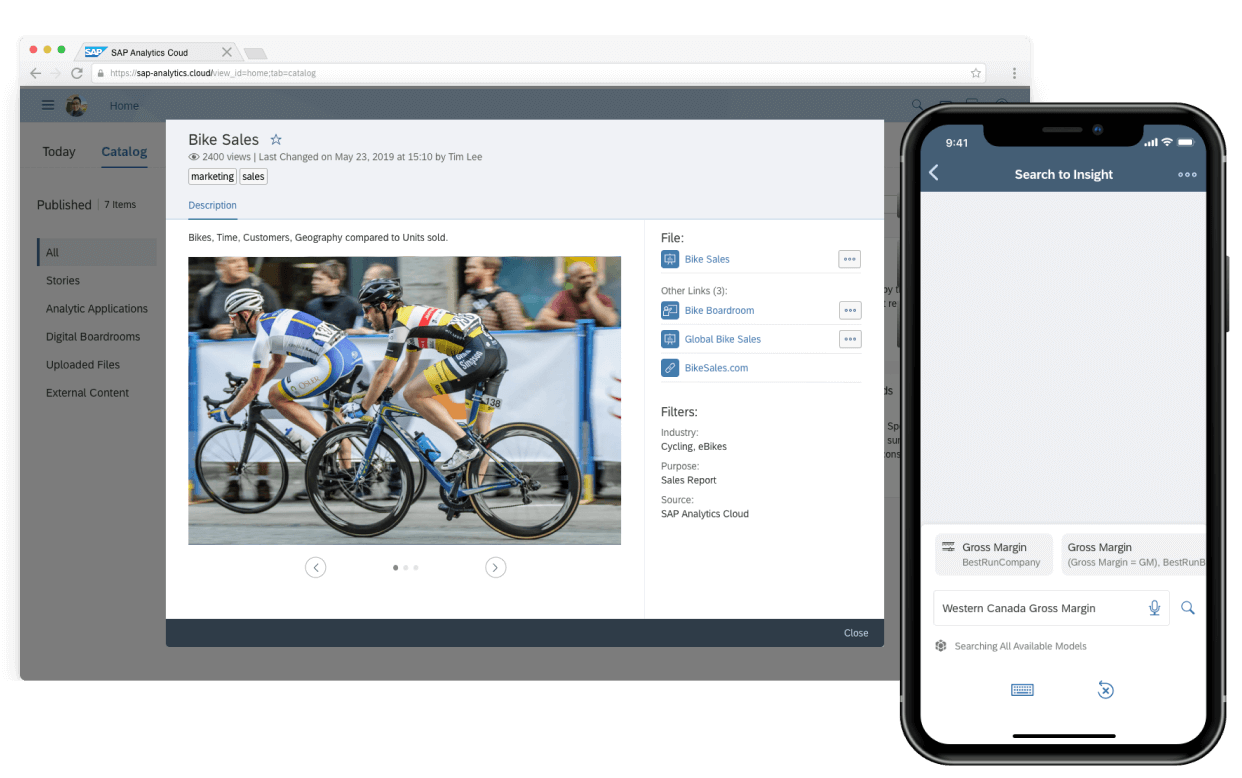Open the browser three-dot menu
Viewport: 1242px width, 778px height.
pos(1014,73)
